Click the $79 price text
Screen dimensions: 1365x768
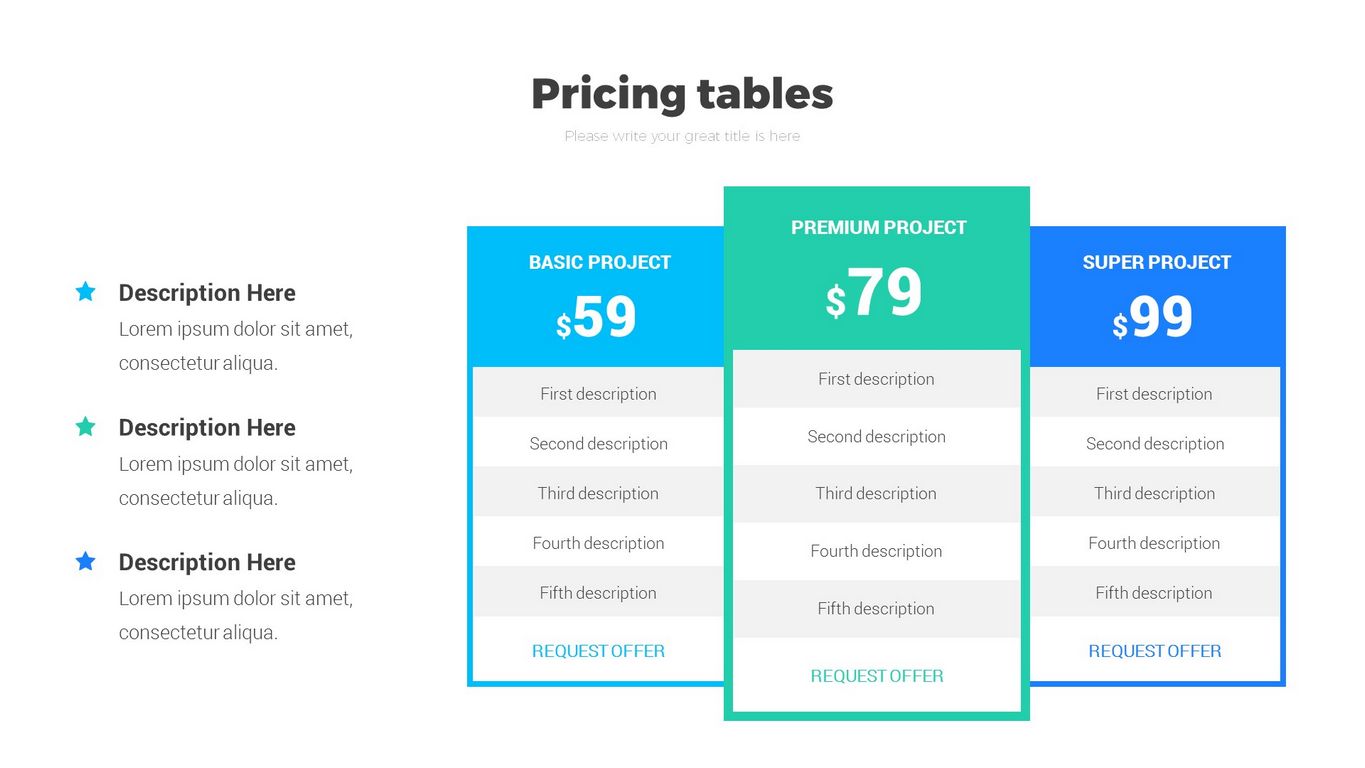point(875,293)
